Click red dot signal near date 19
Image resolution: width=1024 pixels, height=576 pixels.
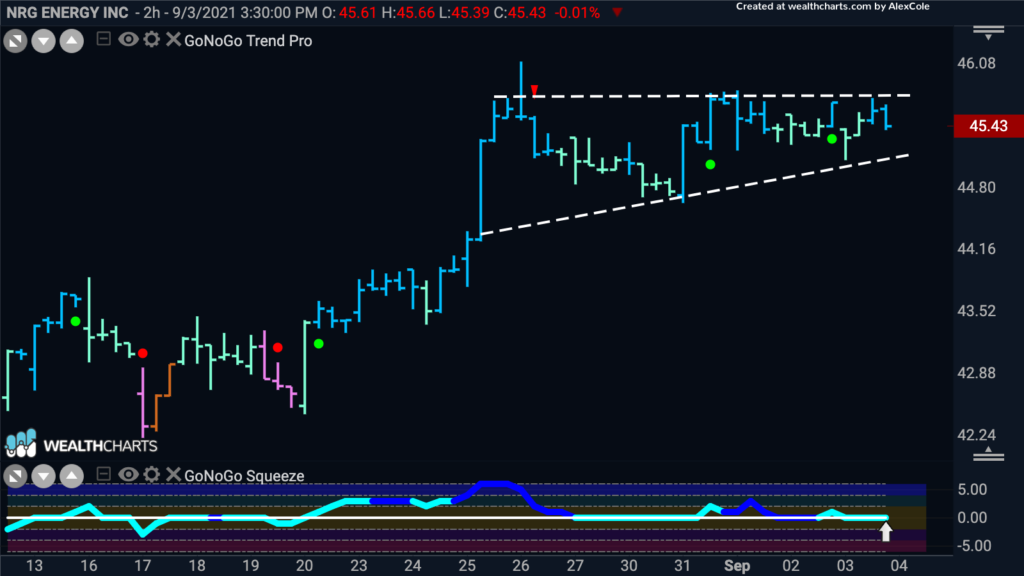point(278,347)
